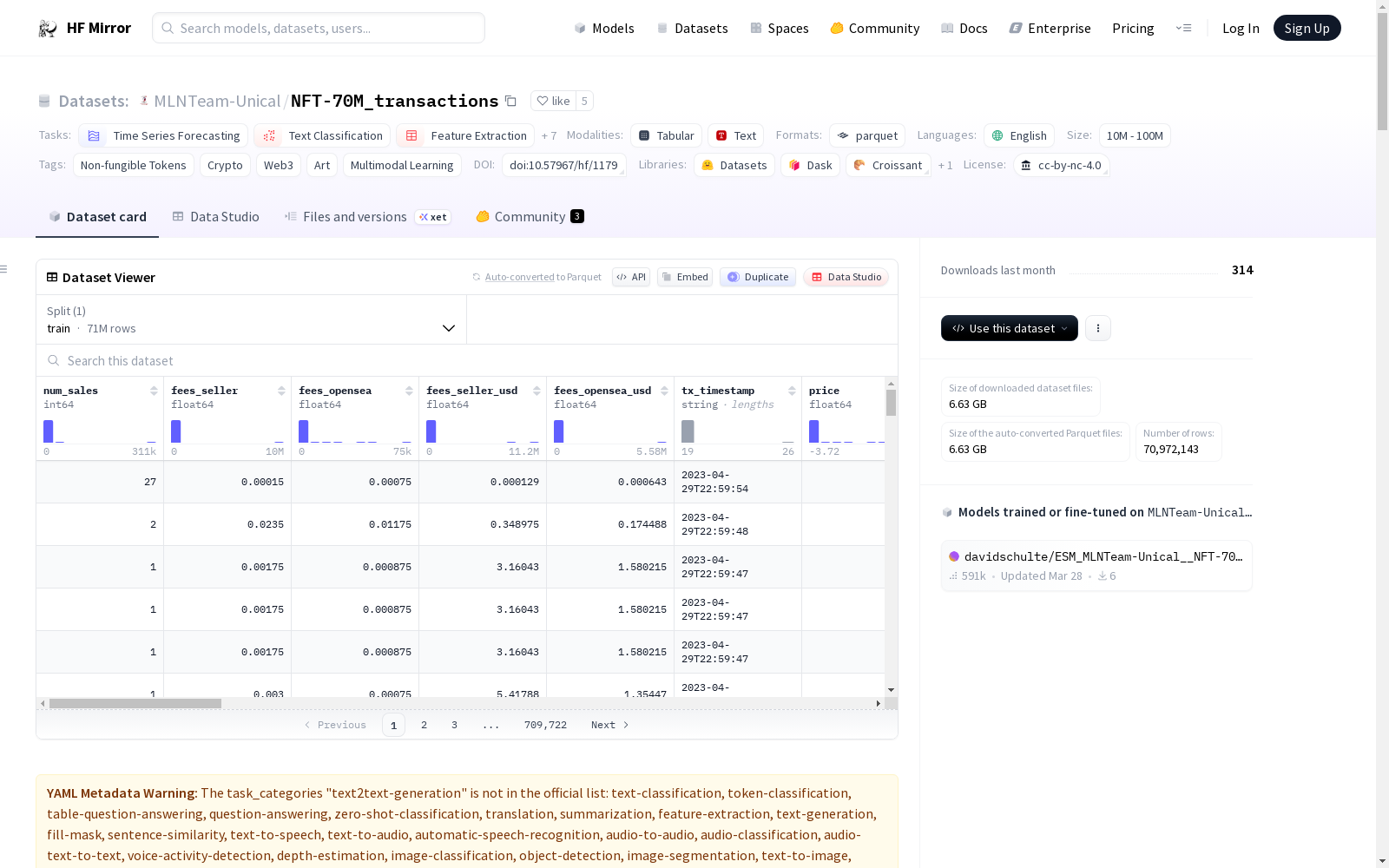Viewport: 1389px width, 868px height.
Task: Click the Time Series Forecasting task tag
Action: click(163, 135)
